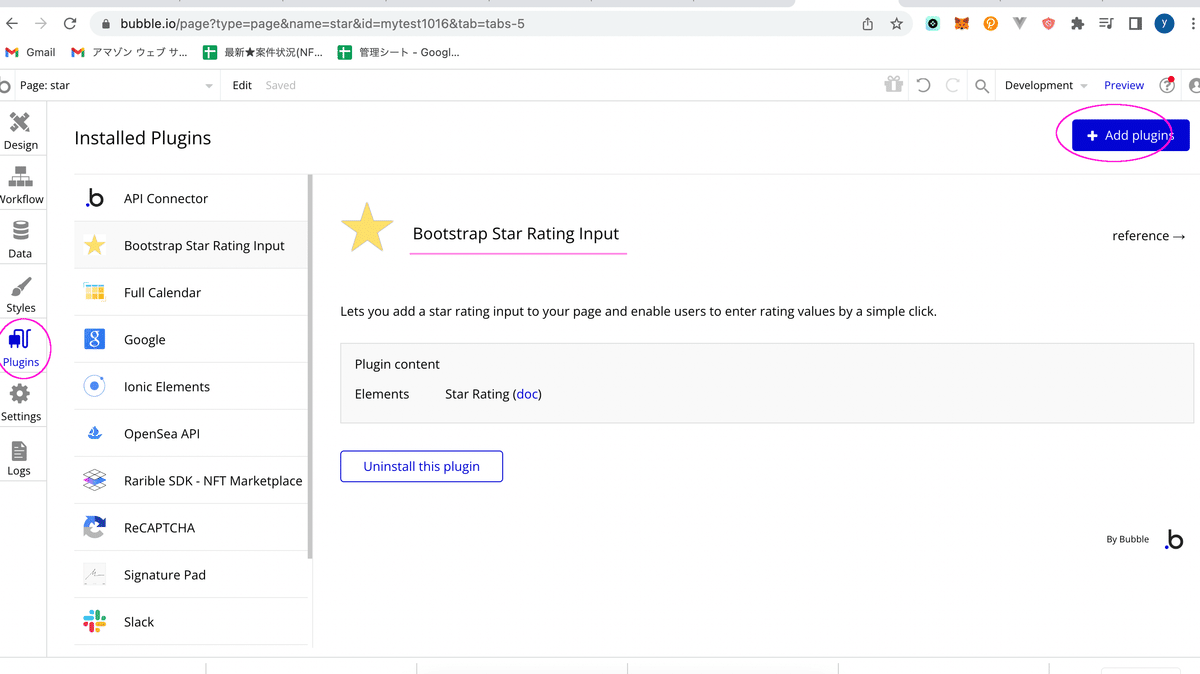Open the Styles tab in sidebar
1200x674 pixels.
pyautogui.click(x=20, y=294)
